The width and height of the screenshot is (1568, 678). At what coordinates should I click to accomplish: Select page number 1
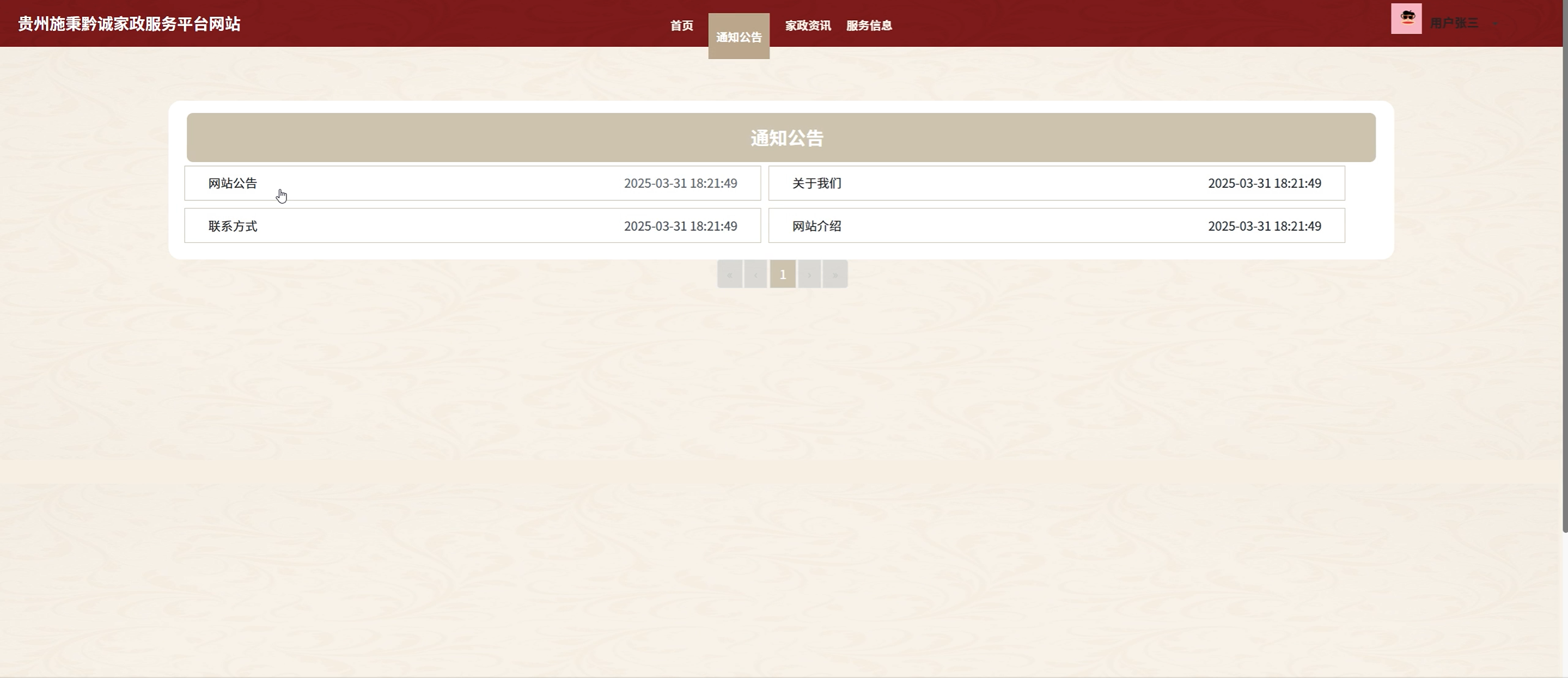coord(783,274)
